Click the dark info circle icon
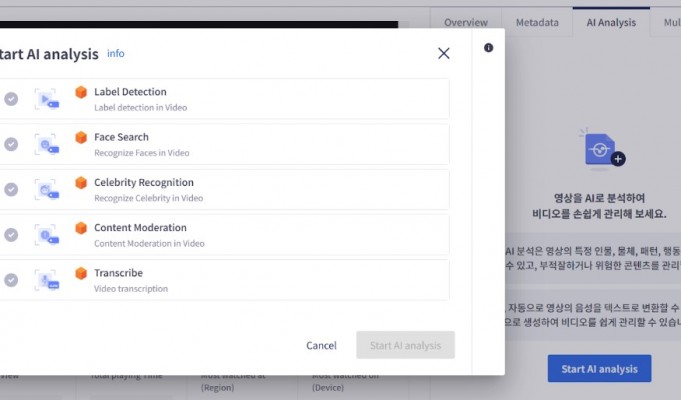The width and height of the screenshot is (681, 400). point(488,48)
